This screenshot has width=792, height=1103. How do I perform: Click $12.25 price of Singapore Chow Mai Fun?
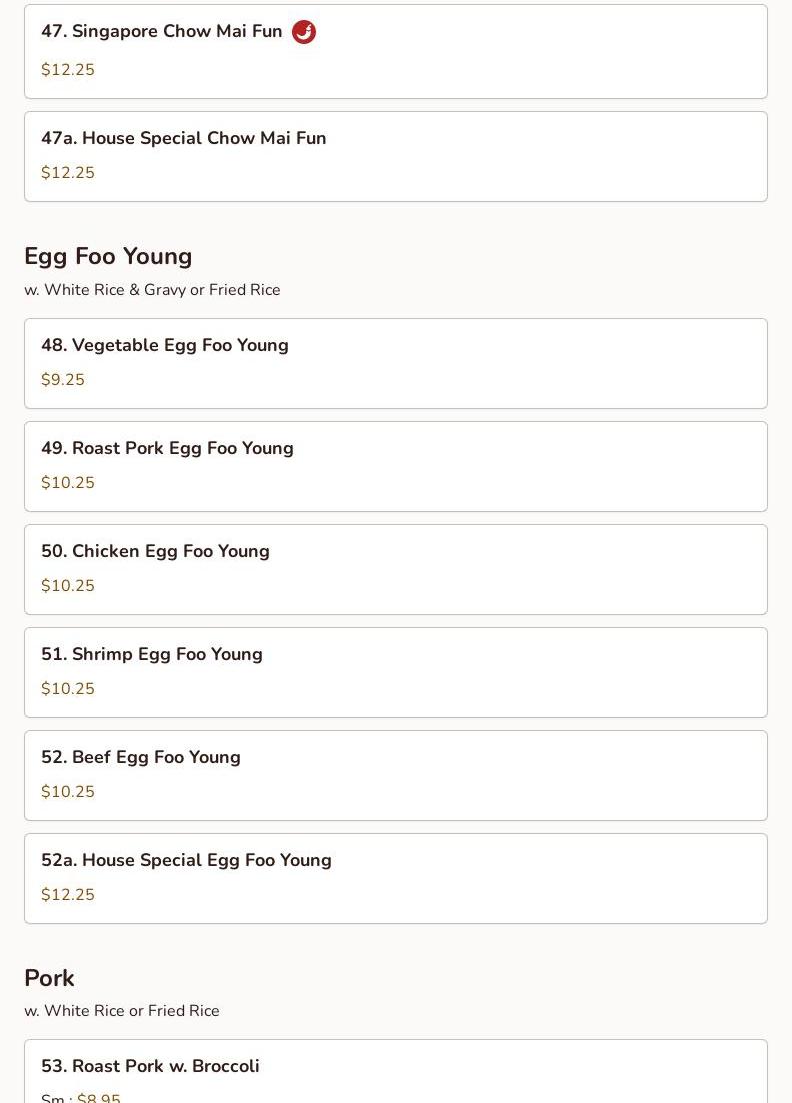click(x=68, y=70)
